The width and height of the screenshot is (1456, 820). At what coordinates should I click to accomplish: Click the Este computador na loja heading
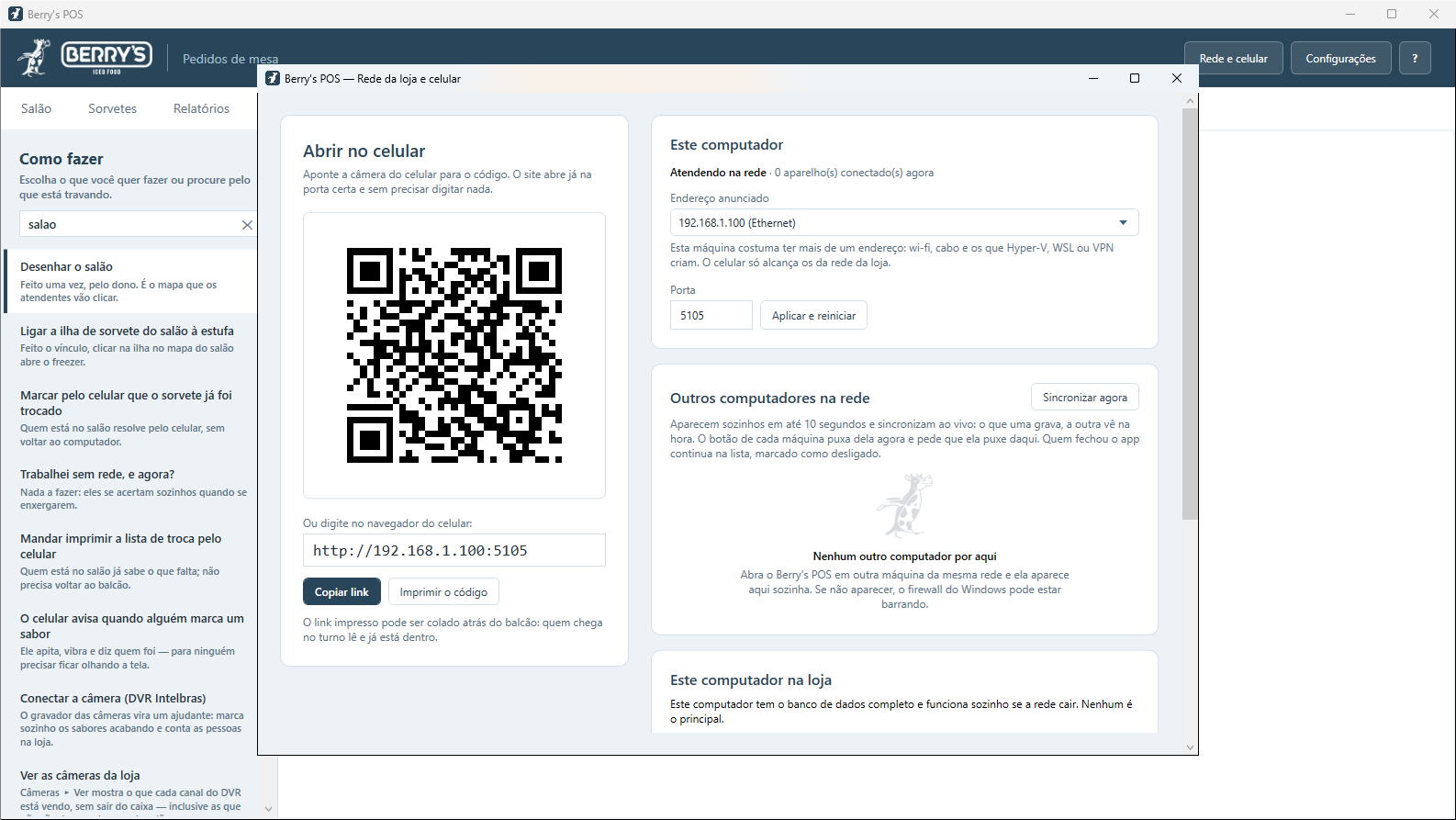(x=751, y=680)
